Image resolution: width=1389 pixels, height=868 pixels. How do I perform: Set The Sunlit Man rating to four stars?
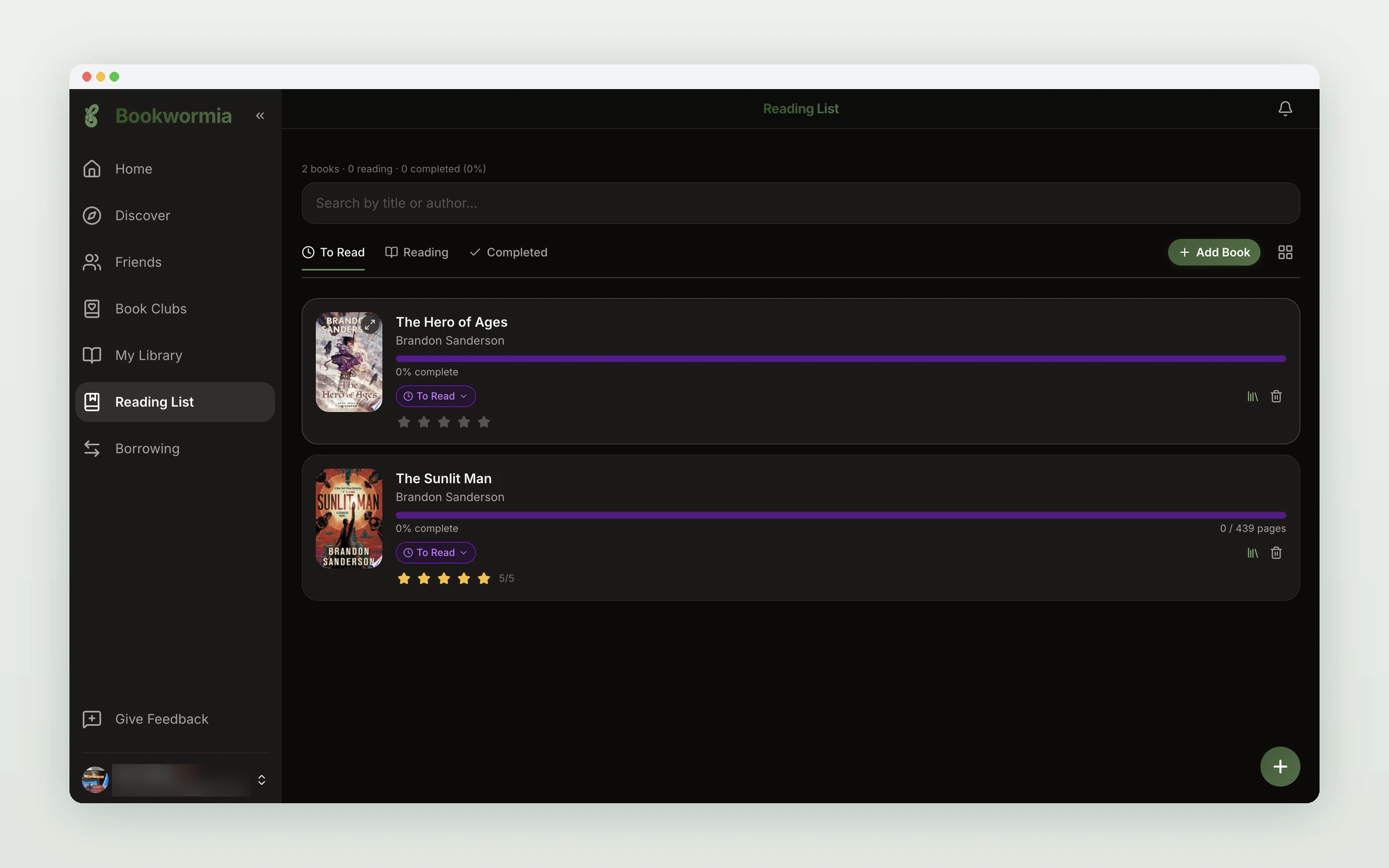point(464,578)
